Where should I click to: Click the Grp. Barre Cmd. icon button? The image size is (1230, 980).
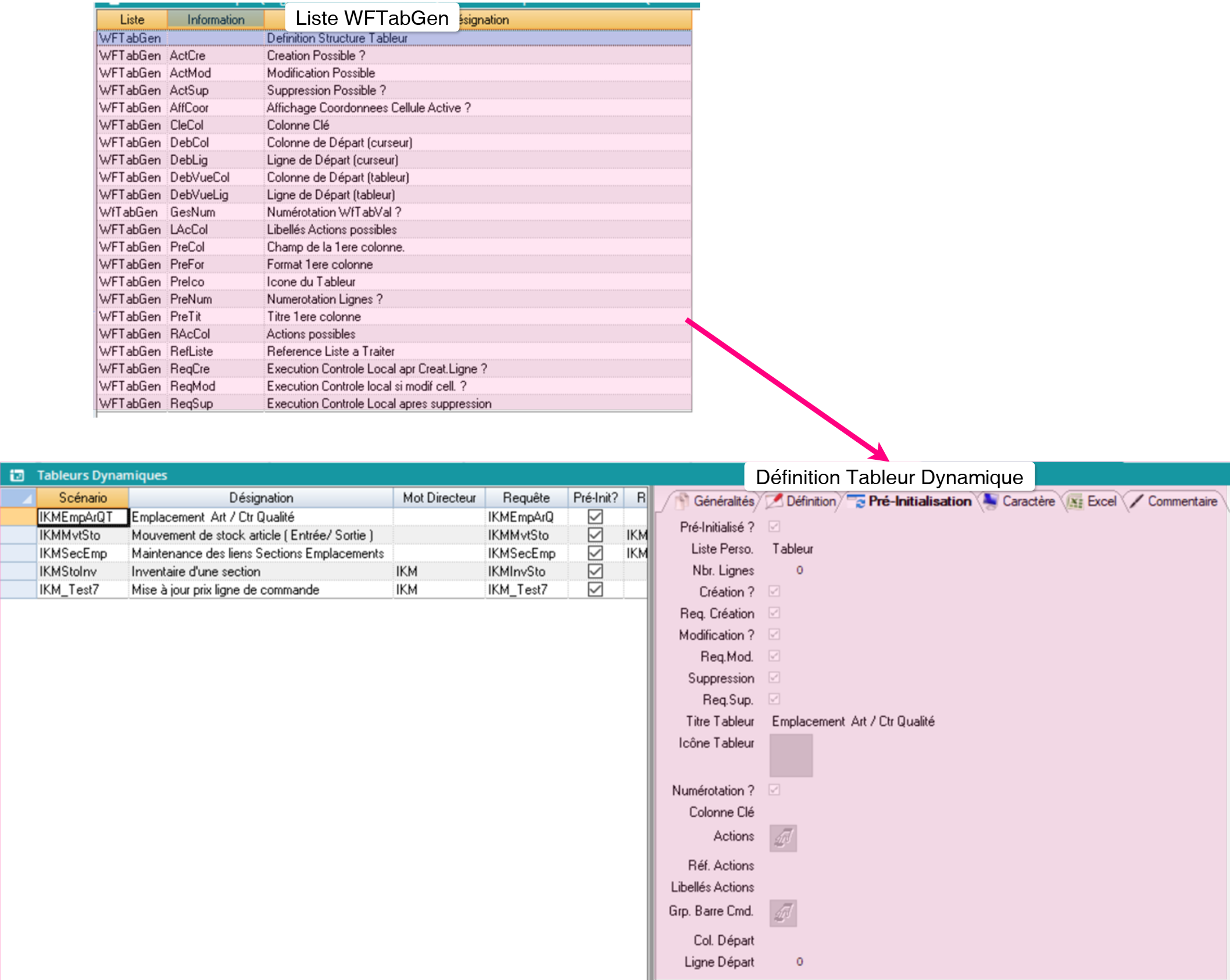pyautogui.click(x=783, y=913)
